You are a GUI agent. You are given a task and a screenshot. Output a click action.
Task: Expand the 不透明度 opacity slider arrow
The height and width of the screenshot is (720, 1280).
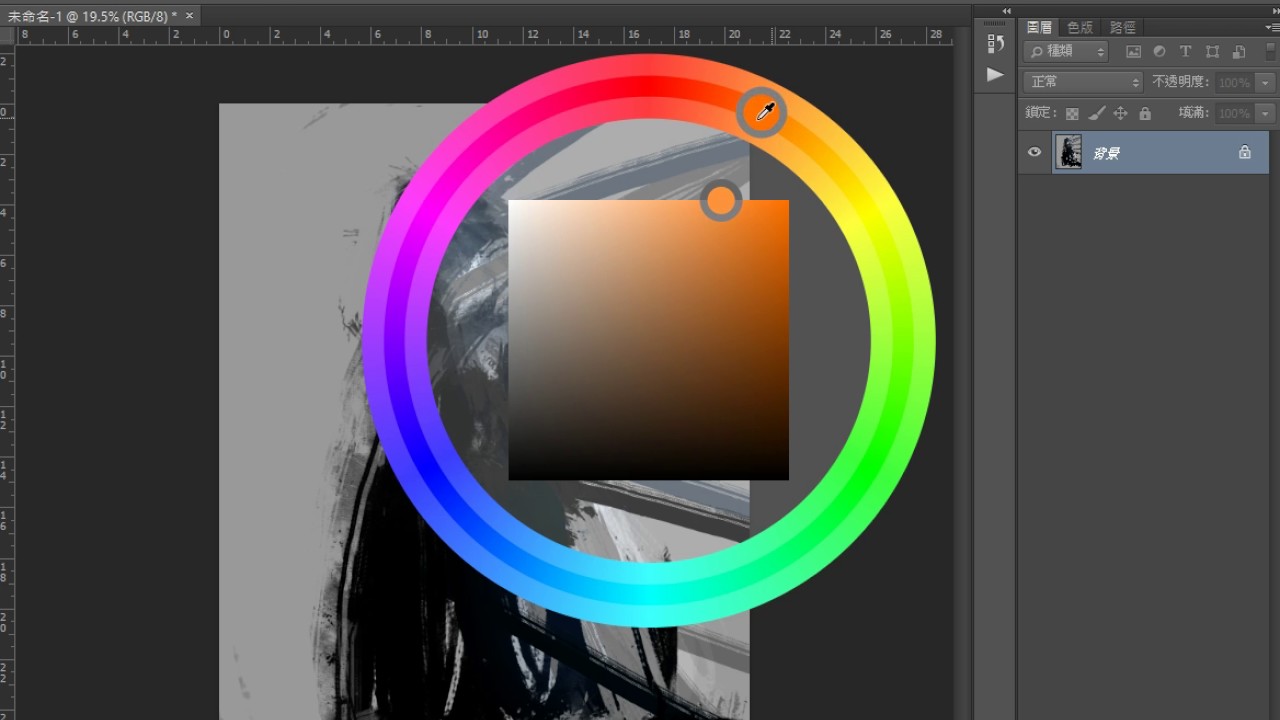coord(1266,83)
